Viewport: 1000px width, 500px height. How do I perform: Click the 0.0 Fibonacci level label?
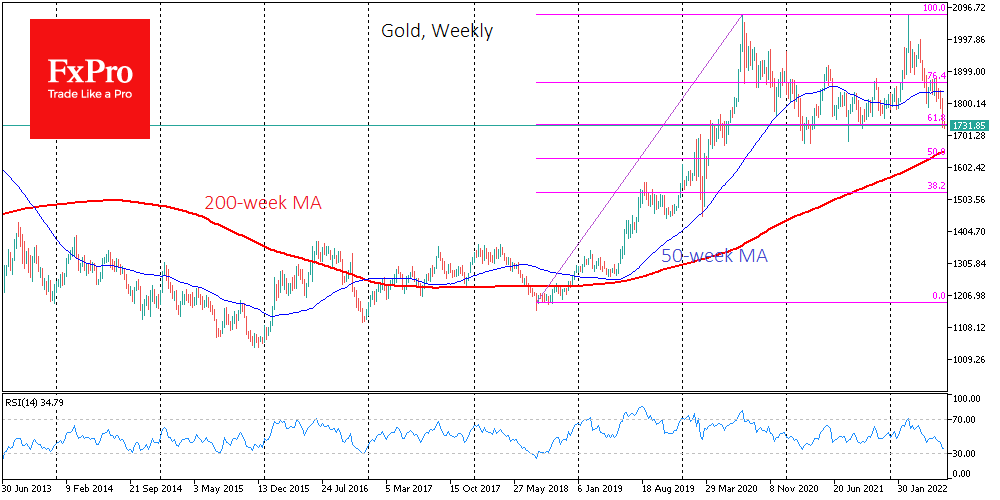tap(938, 296)
